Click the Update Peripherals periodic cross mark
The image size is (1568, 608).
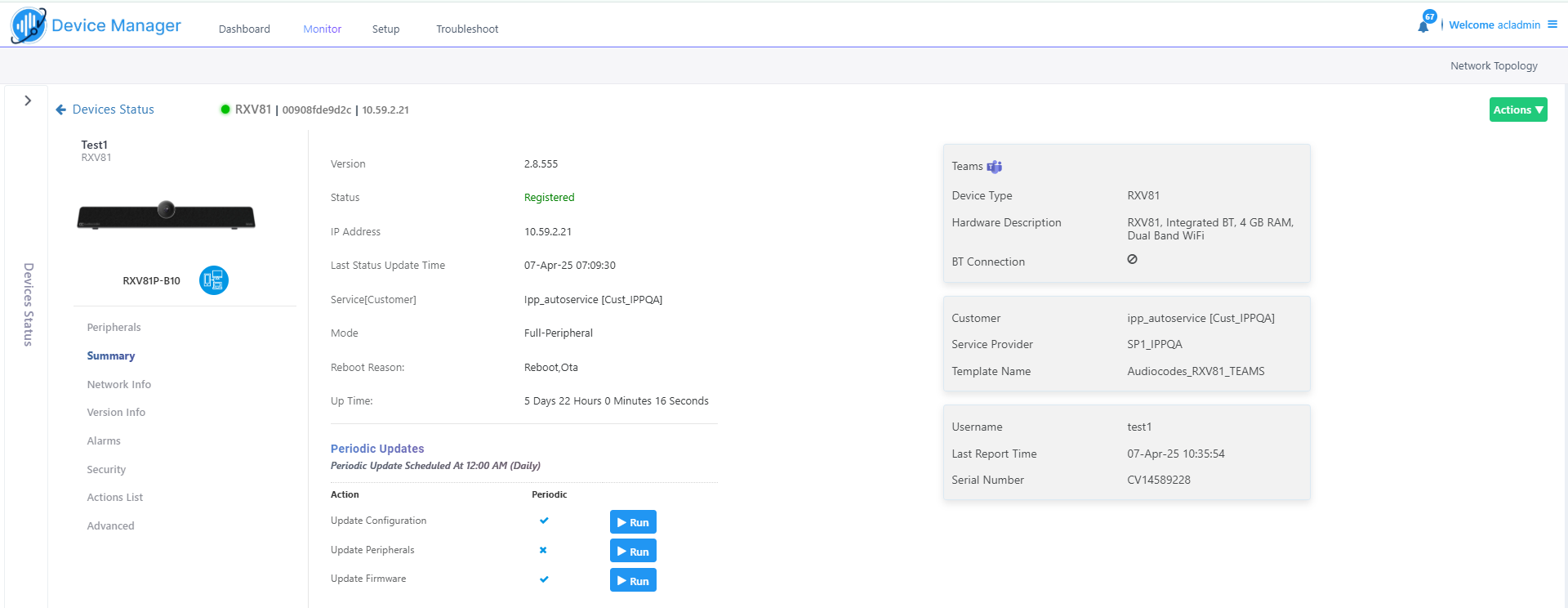point(543,550)
